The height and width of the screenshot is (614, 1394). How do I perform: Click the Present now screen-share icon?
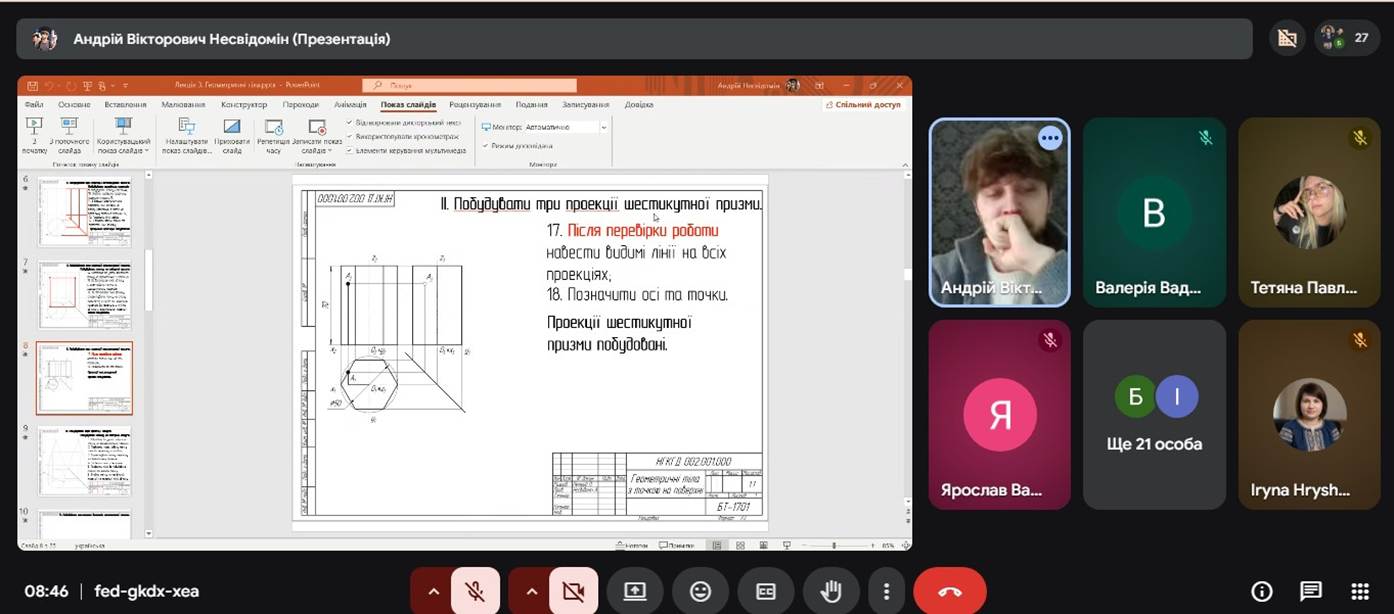(635, 591)
